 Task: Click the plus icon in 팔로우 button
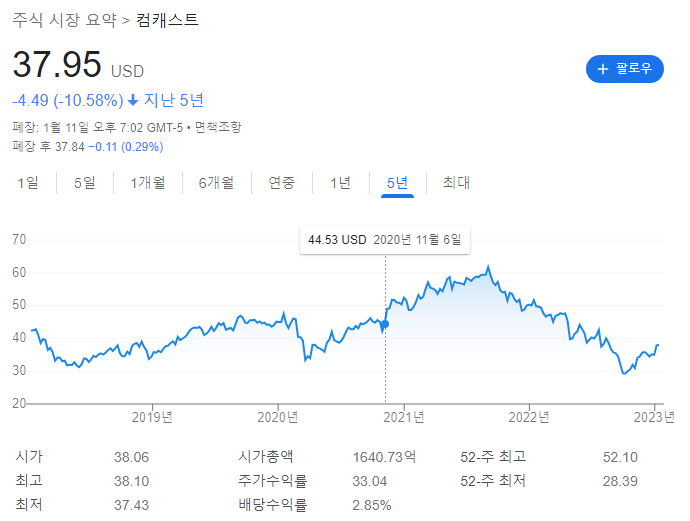point(602,69)
